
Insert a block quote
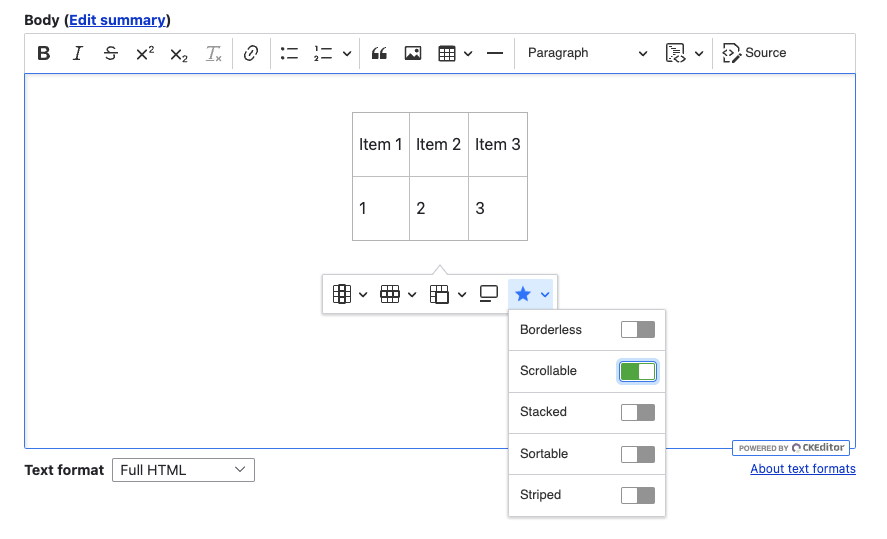pyautogui.click(x=379, y=54)
